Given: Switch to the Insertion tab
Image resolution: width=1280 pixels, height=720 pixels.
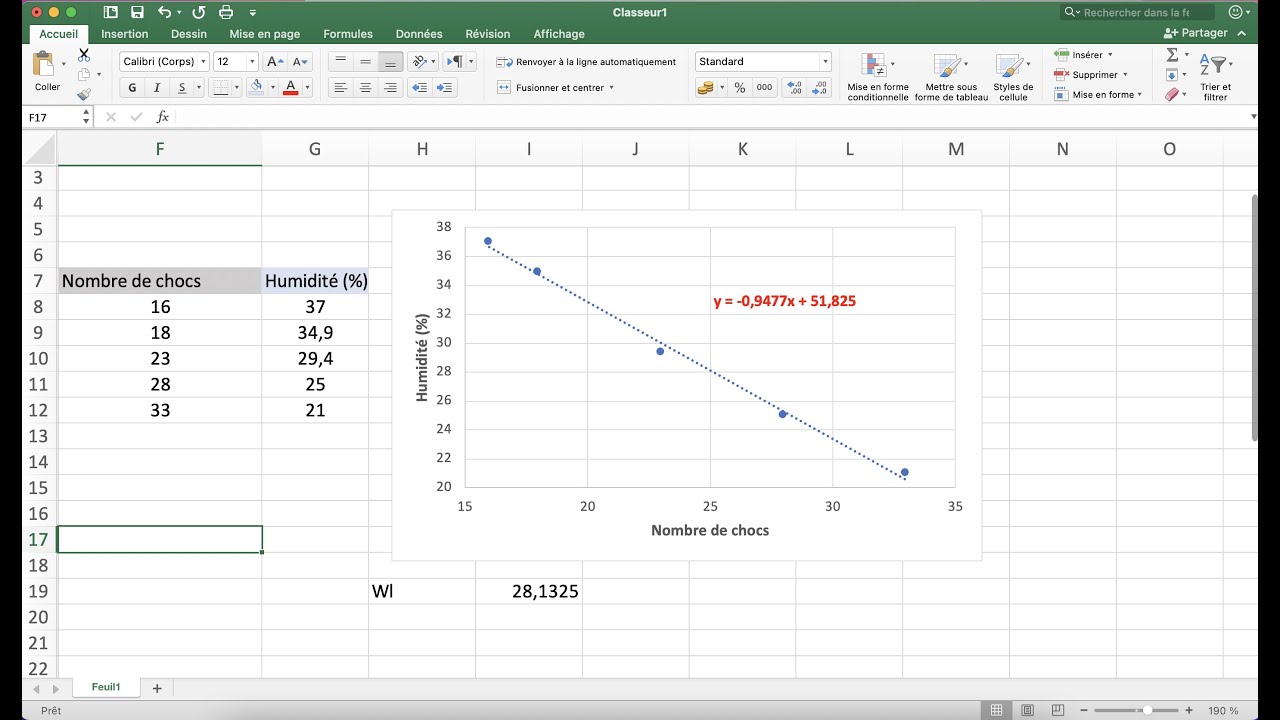Looking at the screenshot, I should coord(125,34).
